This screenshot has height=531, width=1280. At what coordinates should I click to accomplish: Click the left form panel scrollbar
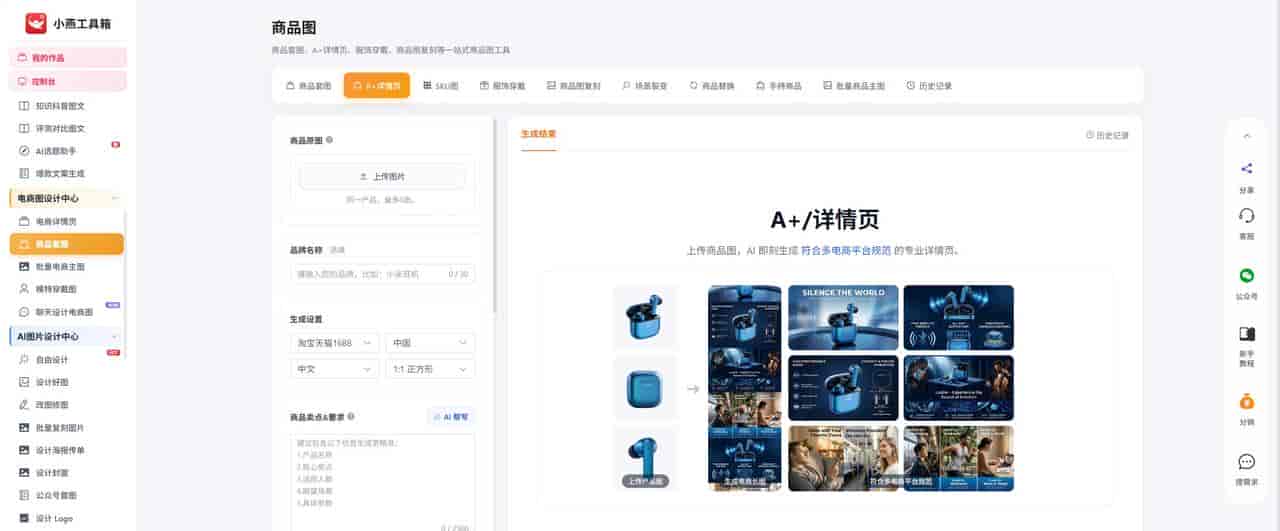(x=495, y=215)
